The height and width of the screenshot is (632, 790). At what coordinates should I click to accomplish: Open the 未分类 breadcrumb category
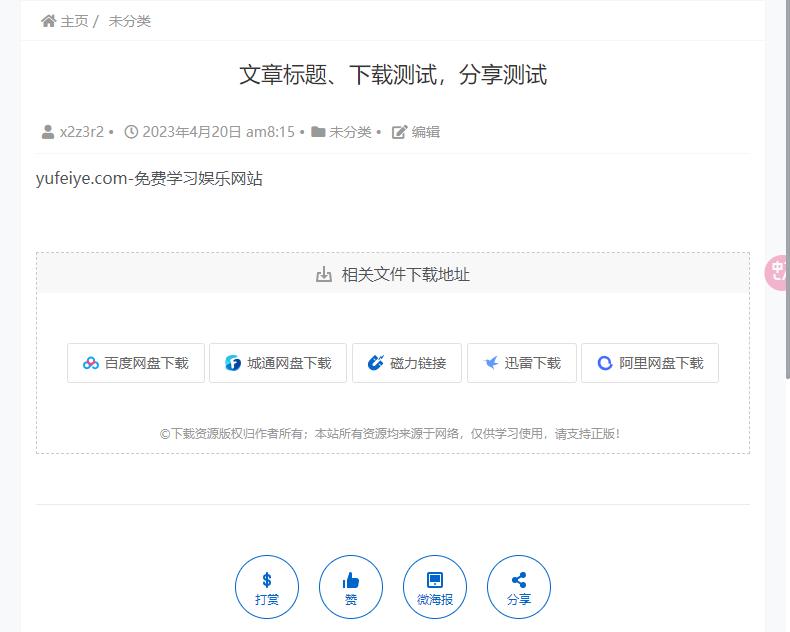(129, 21)
